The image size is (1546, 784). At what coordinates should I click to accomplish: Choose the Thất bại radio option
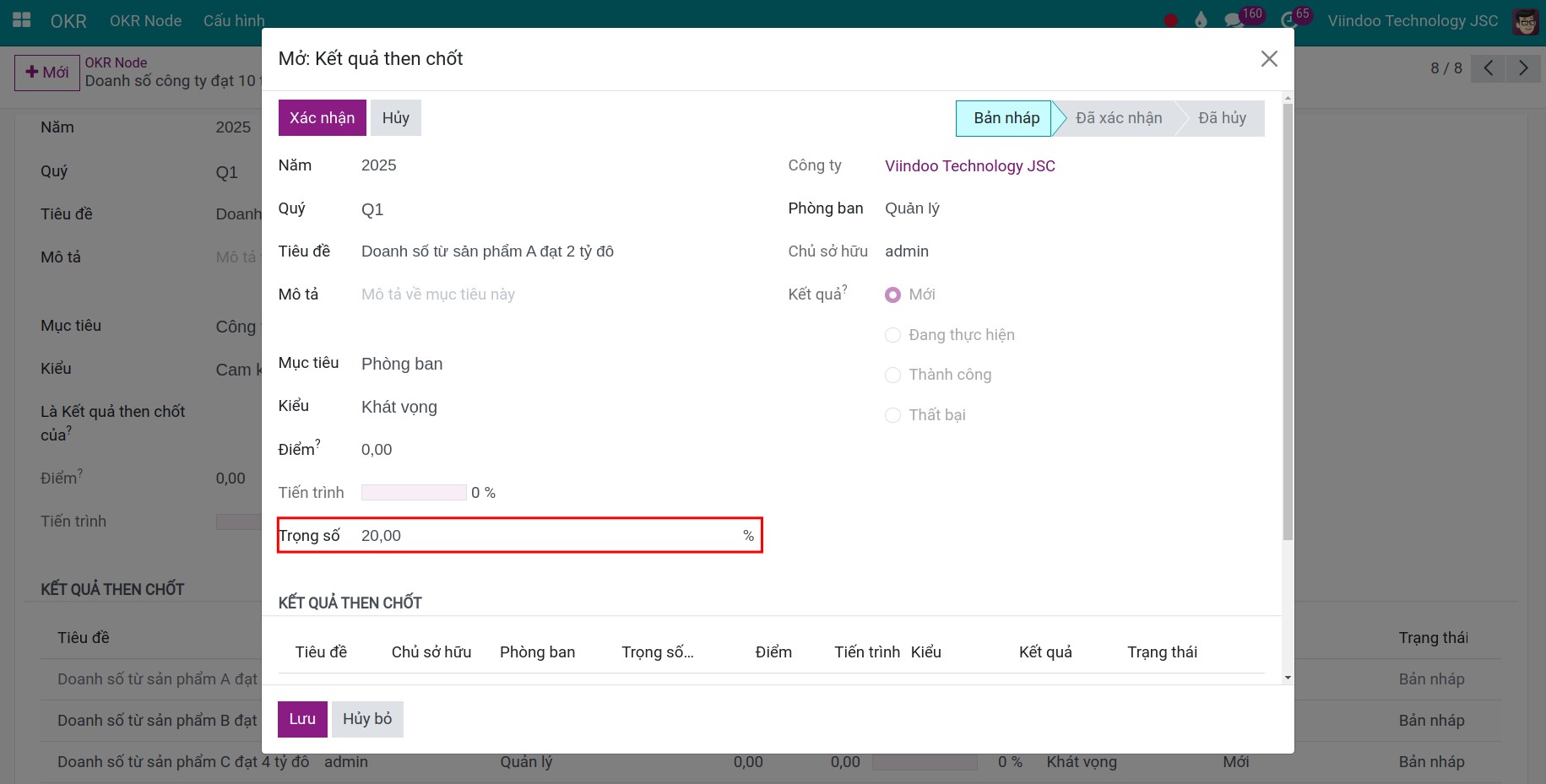tap(892, 415)
